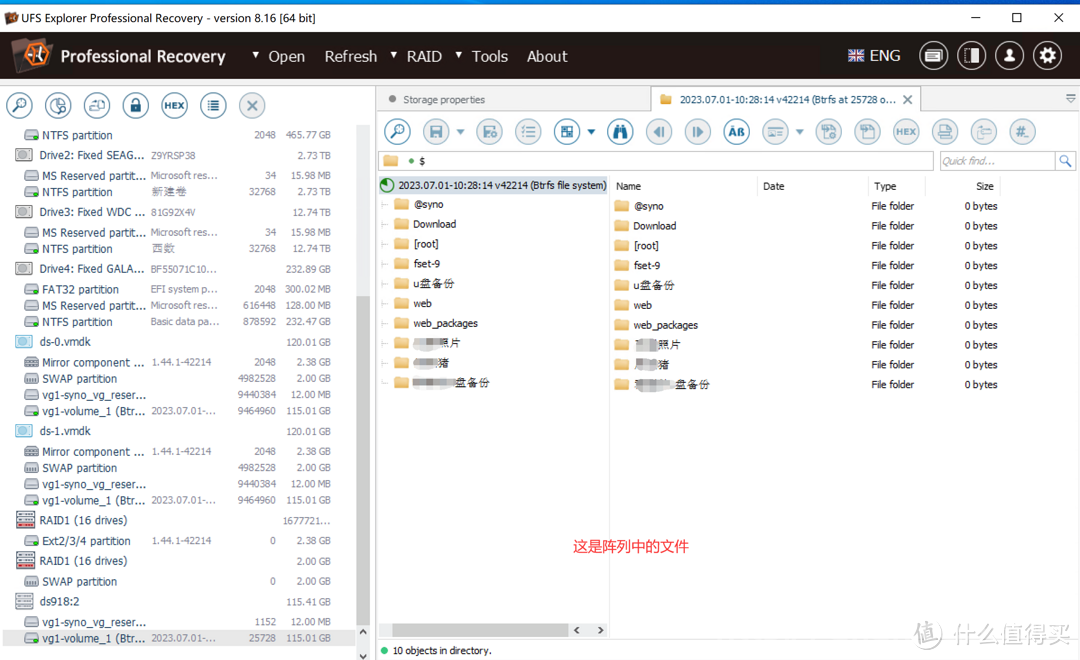Click the file search magnifier icon in explorer toolbar

tap(397, 132)
